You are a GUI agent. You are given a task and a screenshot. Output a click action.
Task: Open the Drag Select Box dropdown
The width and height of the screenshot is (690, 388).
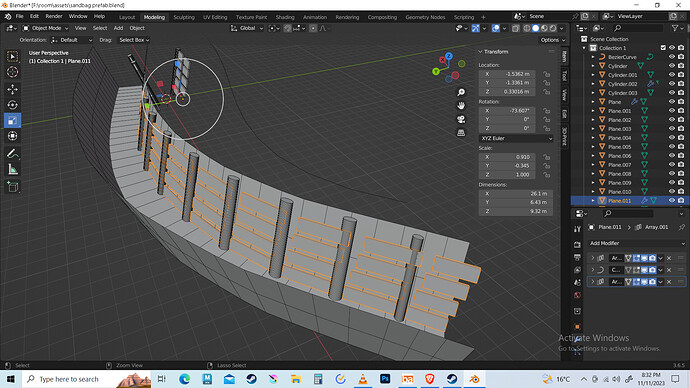[x=134, y=40]
